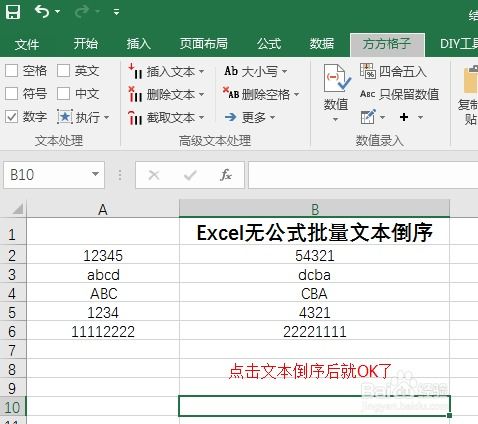Open the Name Box dropdown arrow
This screenshot has width=478, height=424.
(95, 174)
